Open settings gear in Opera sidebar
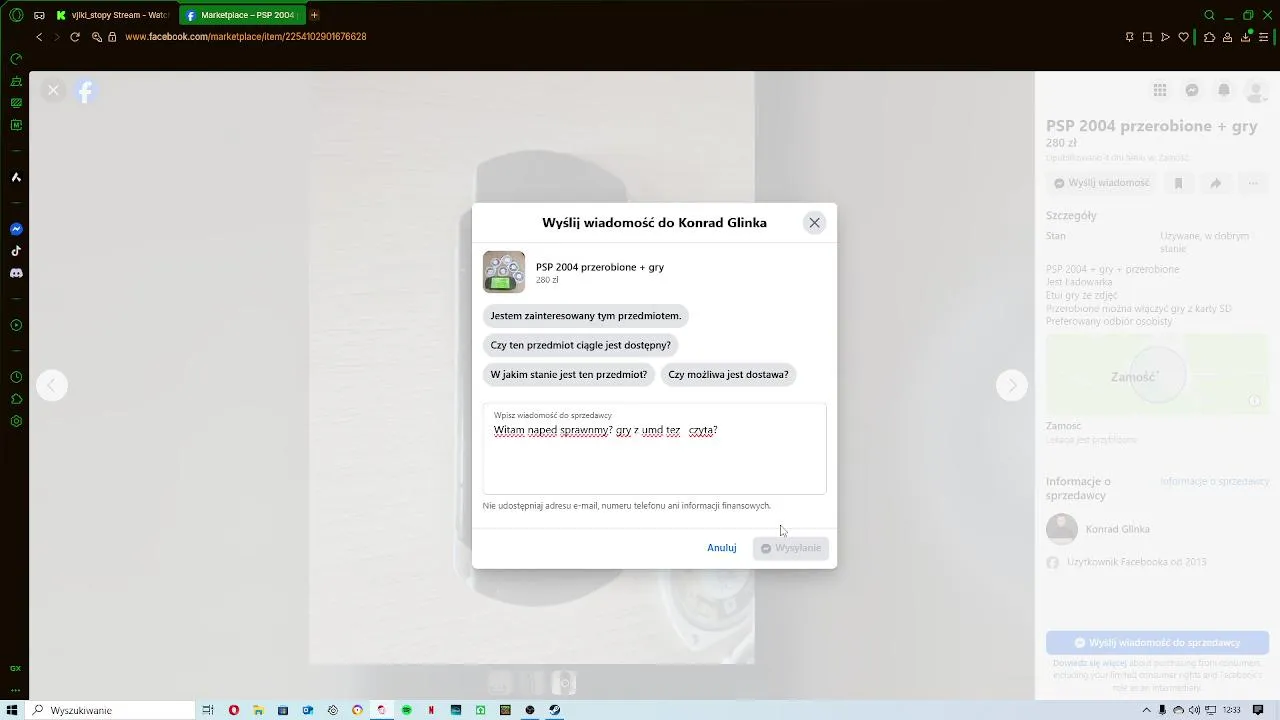 [16, 421]
